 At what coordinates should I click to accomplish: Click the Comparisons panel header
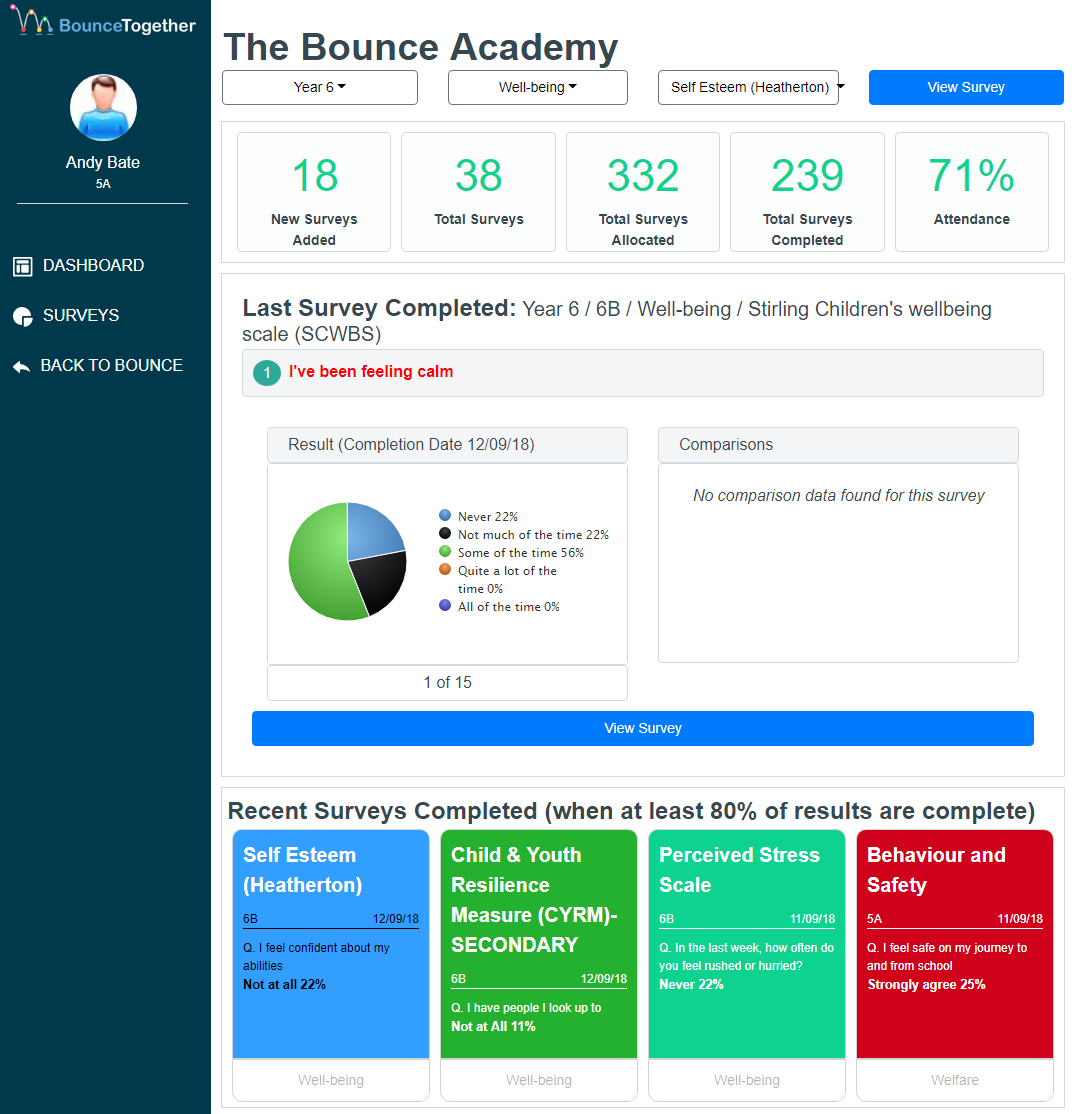pyautogui.click(x=838, y=445)
